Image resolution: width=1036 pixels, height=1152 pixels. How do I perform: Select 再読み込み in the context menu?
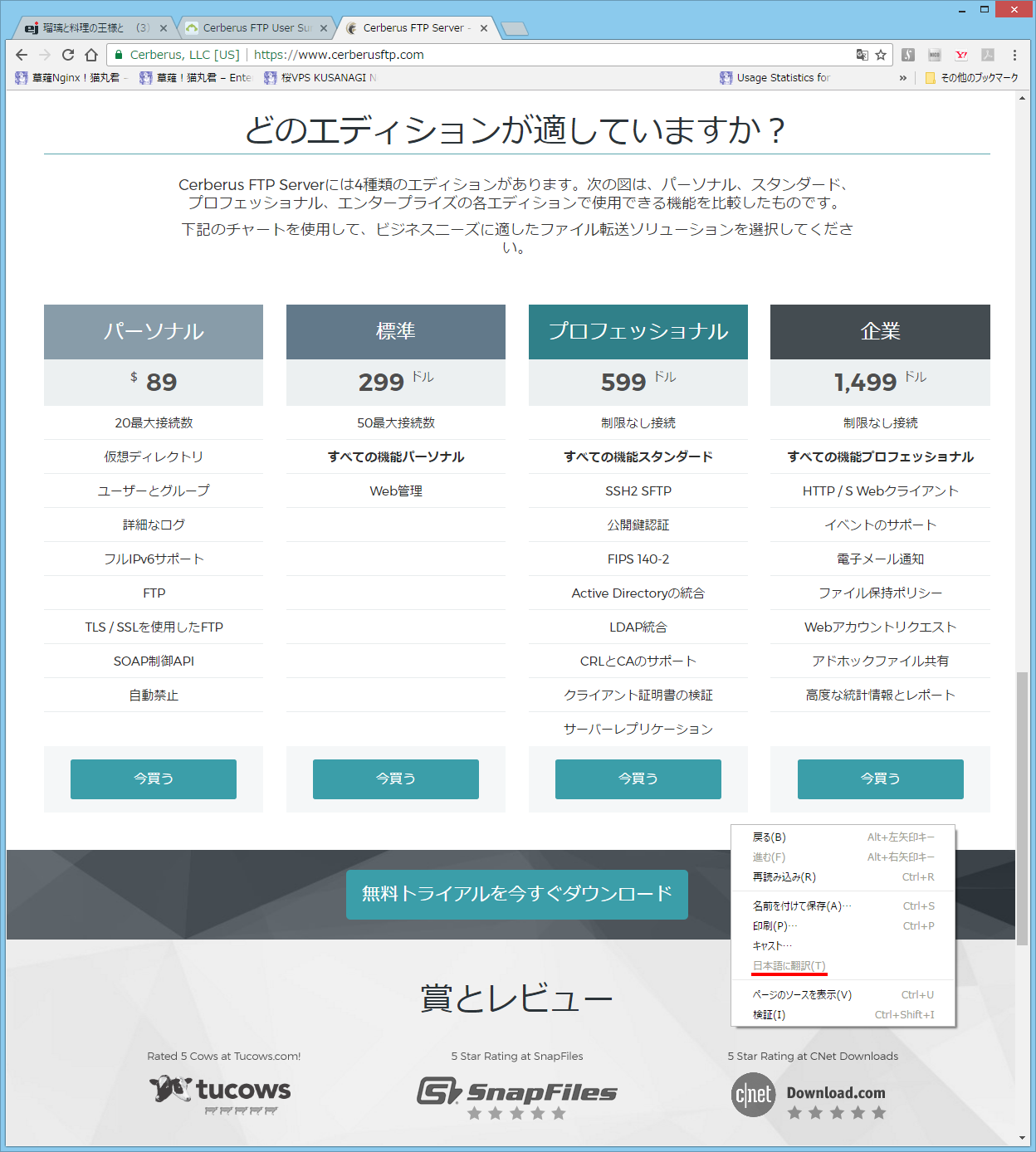(784, 876)
